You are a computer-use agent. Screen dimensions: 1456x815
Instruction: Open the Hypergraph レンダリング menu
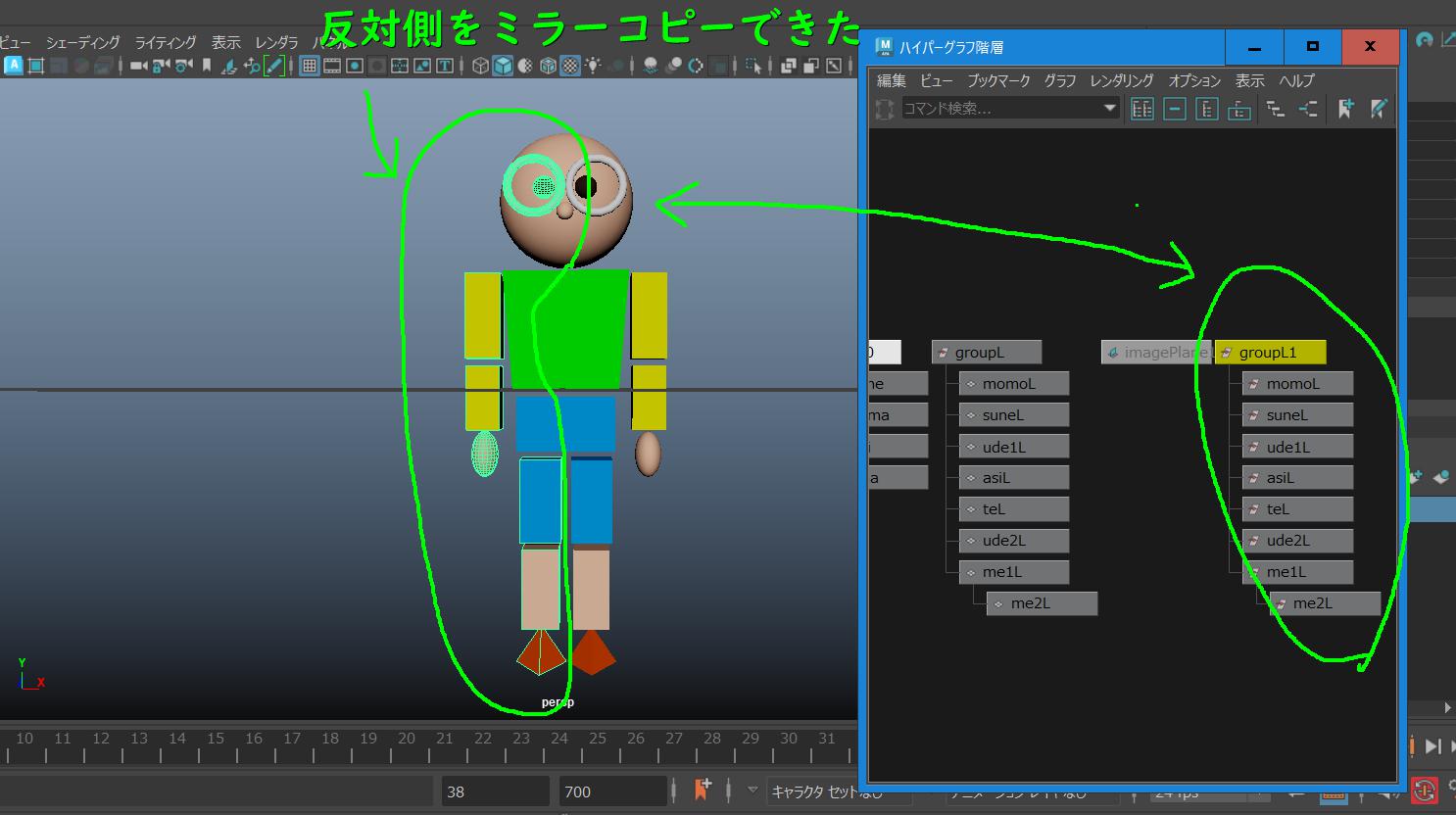tap(1122, 80)
